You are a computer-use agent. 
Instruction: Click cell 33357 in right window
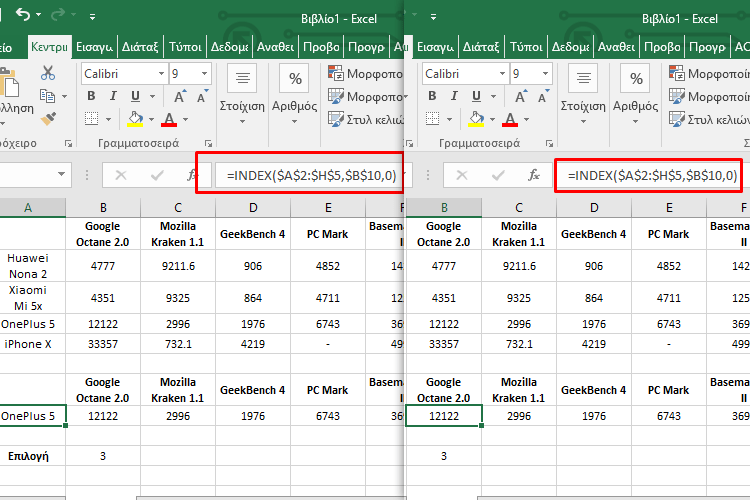[x=444, y=344]
